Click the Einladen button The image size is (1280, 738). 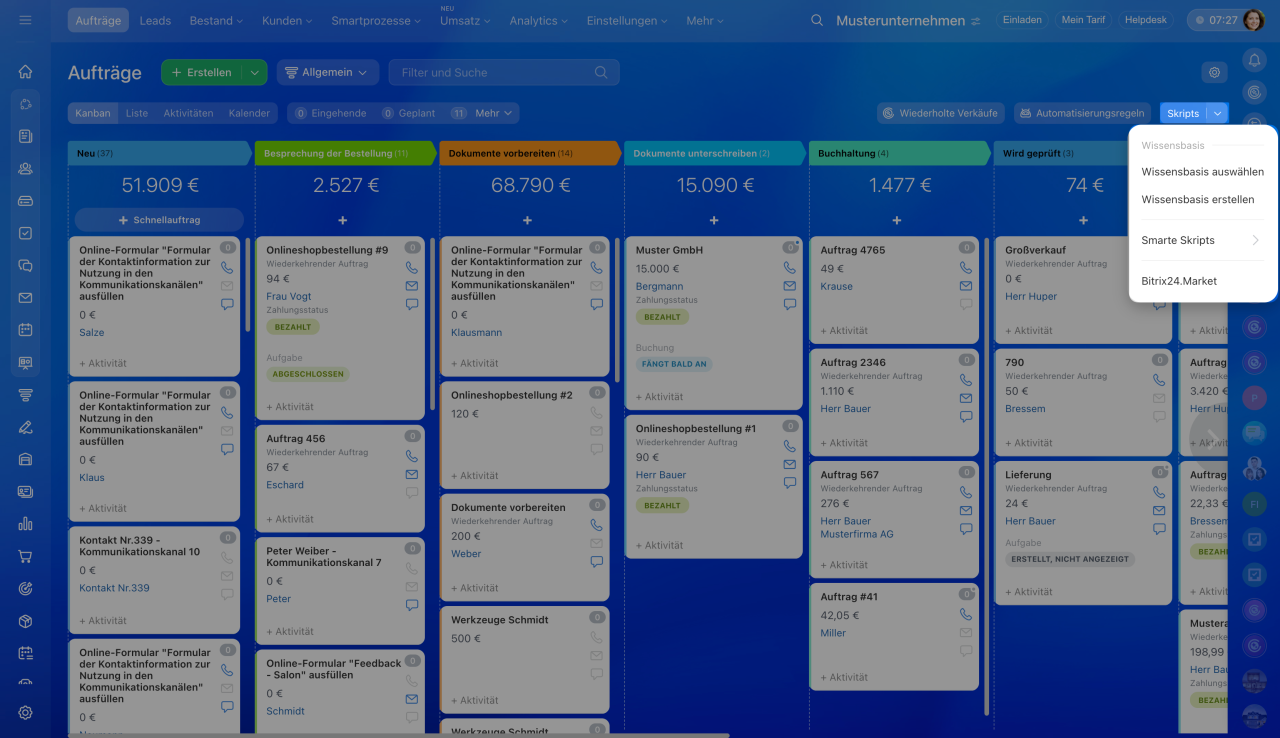click(x=1022, y=20)
